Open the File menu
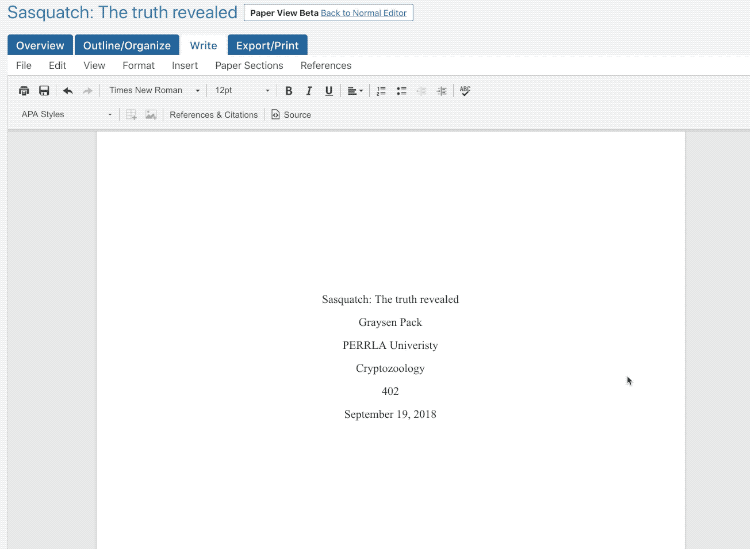The image size is (750, 549). (23, 66)
